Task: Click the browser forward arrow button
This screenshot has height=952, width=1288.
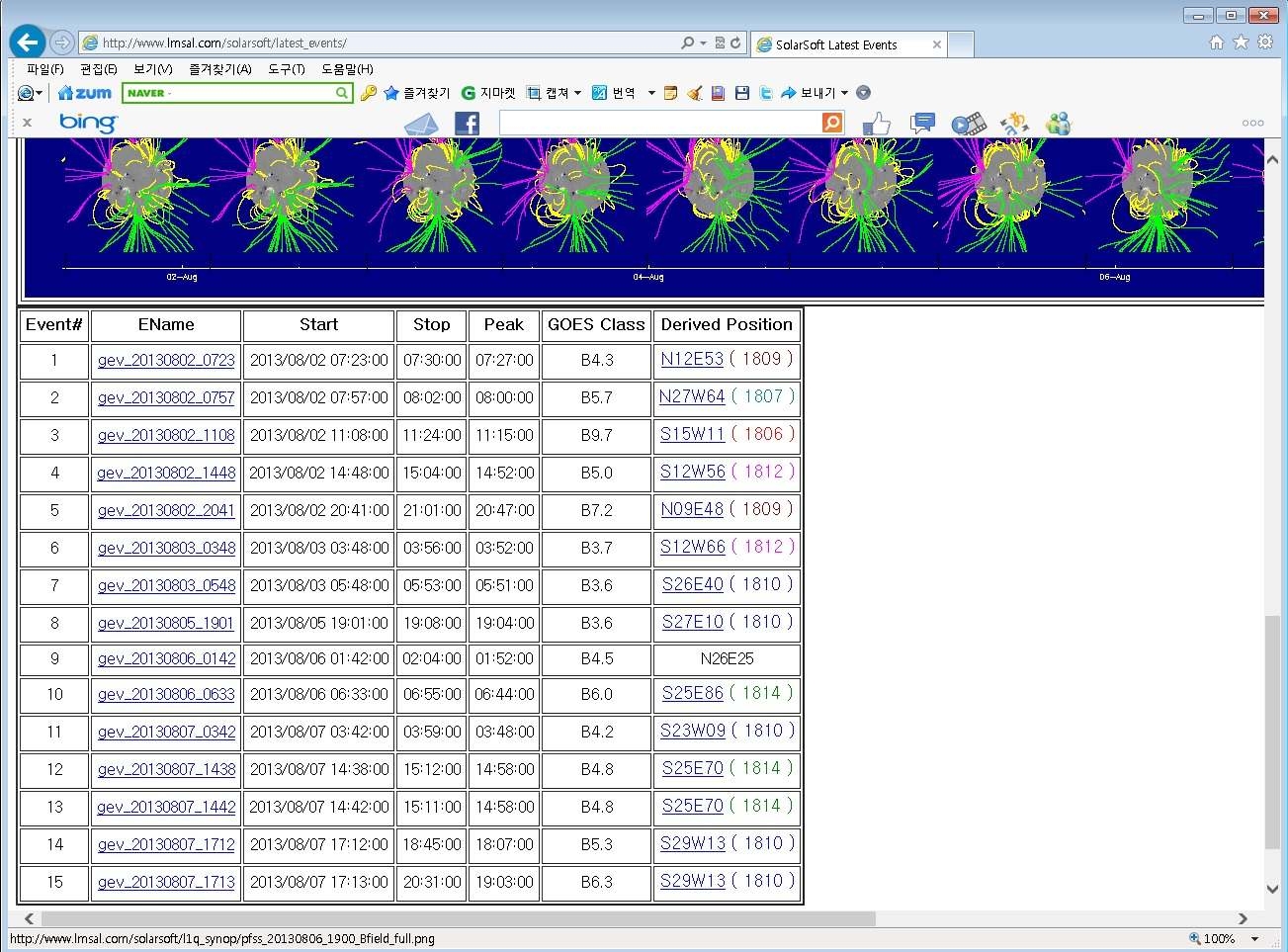Action: coord(61,43)
